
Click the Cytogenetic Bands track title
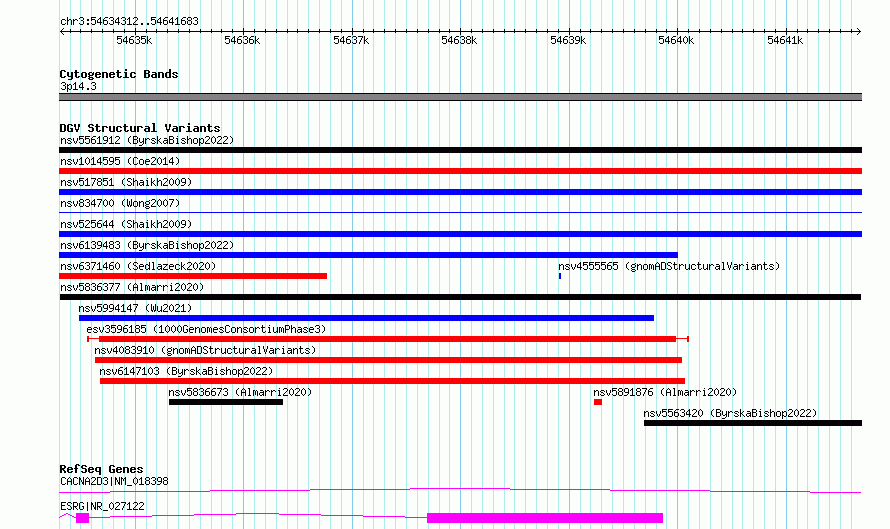[119, 74]
